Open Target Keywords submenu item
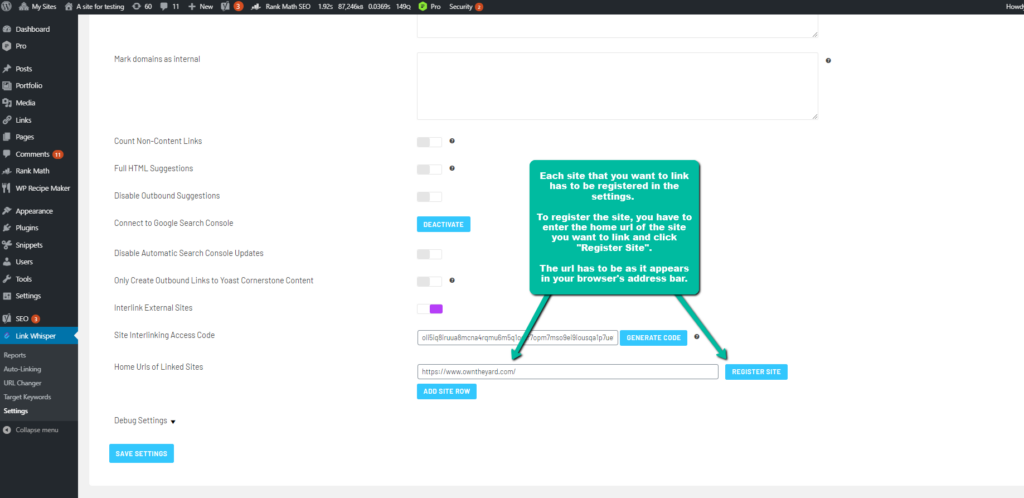This screenshot has width=1024, height=498. click(27, 397)
